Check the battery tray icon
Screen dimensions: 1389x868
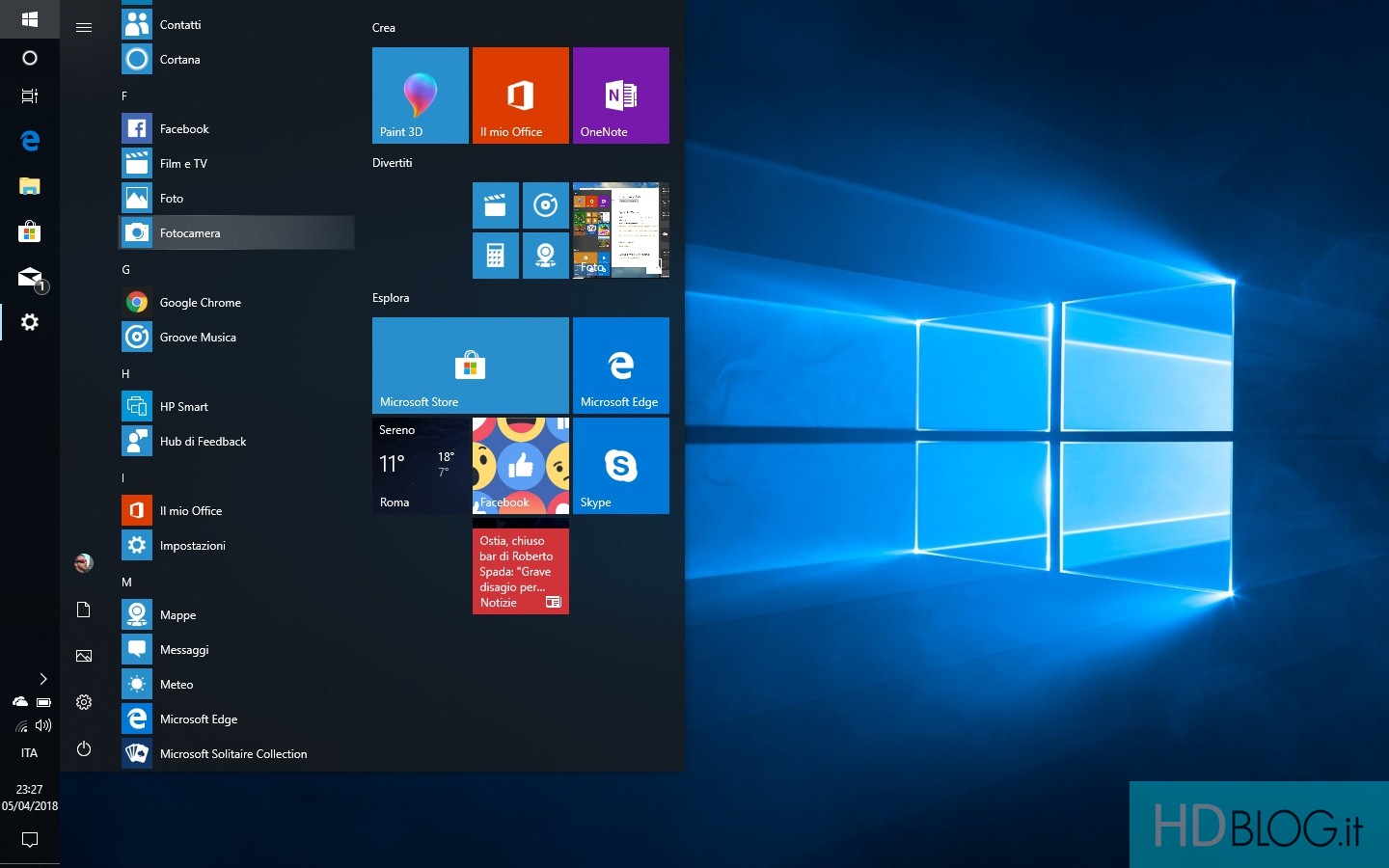coord(43,702)
